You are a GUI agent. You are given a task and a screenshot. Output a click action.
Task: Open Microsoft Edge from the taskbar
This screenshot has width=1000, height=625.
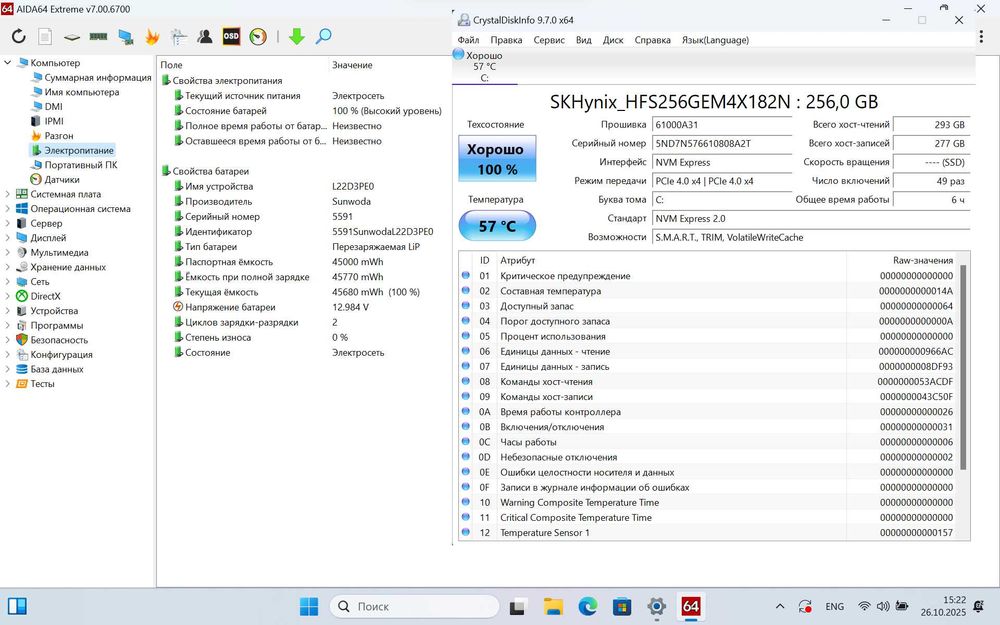click(588, 606)
